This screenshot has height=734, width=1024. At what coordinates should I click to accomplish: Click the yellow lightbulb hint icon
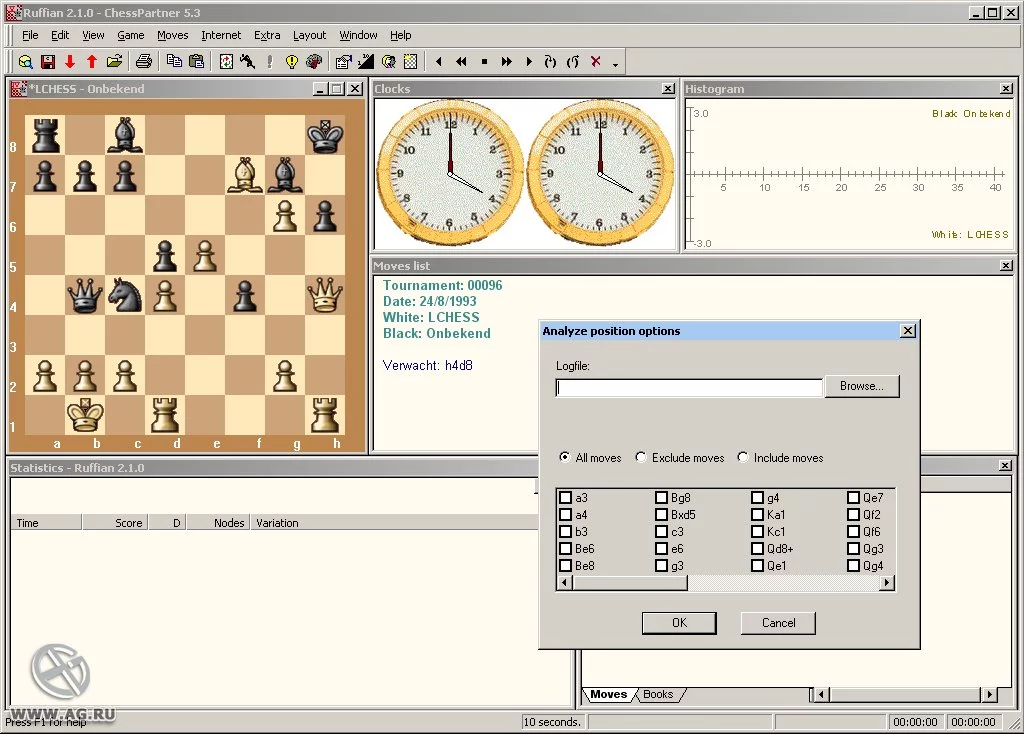click(291, 61)
